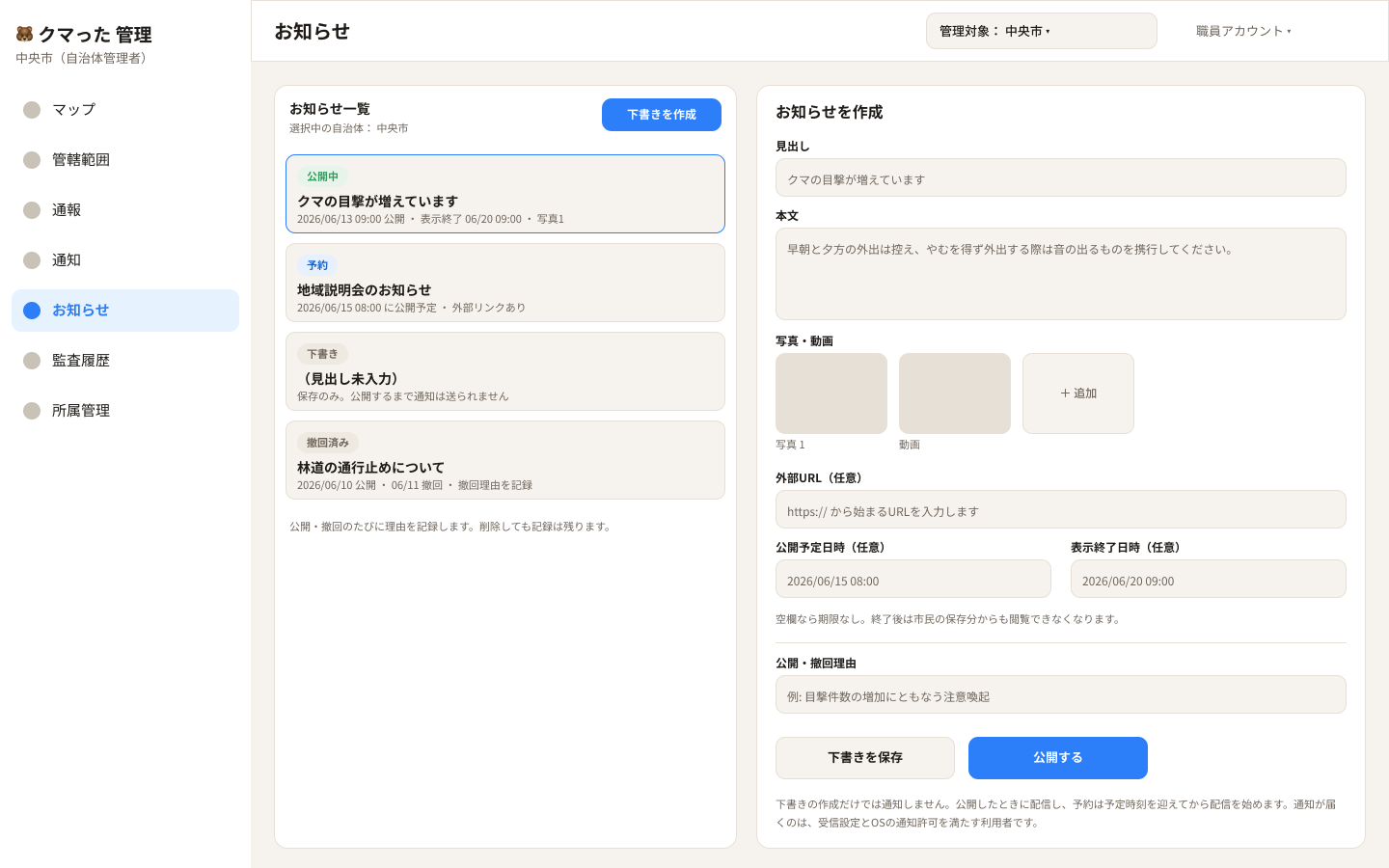This screenshot has height=868, width=1389.
Task: Click the circle icon beside 通報
Action: 32,210
